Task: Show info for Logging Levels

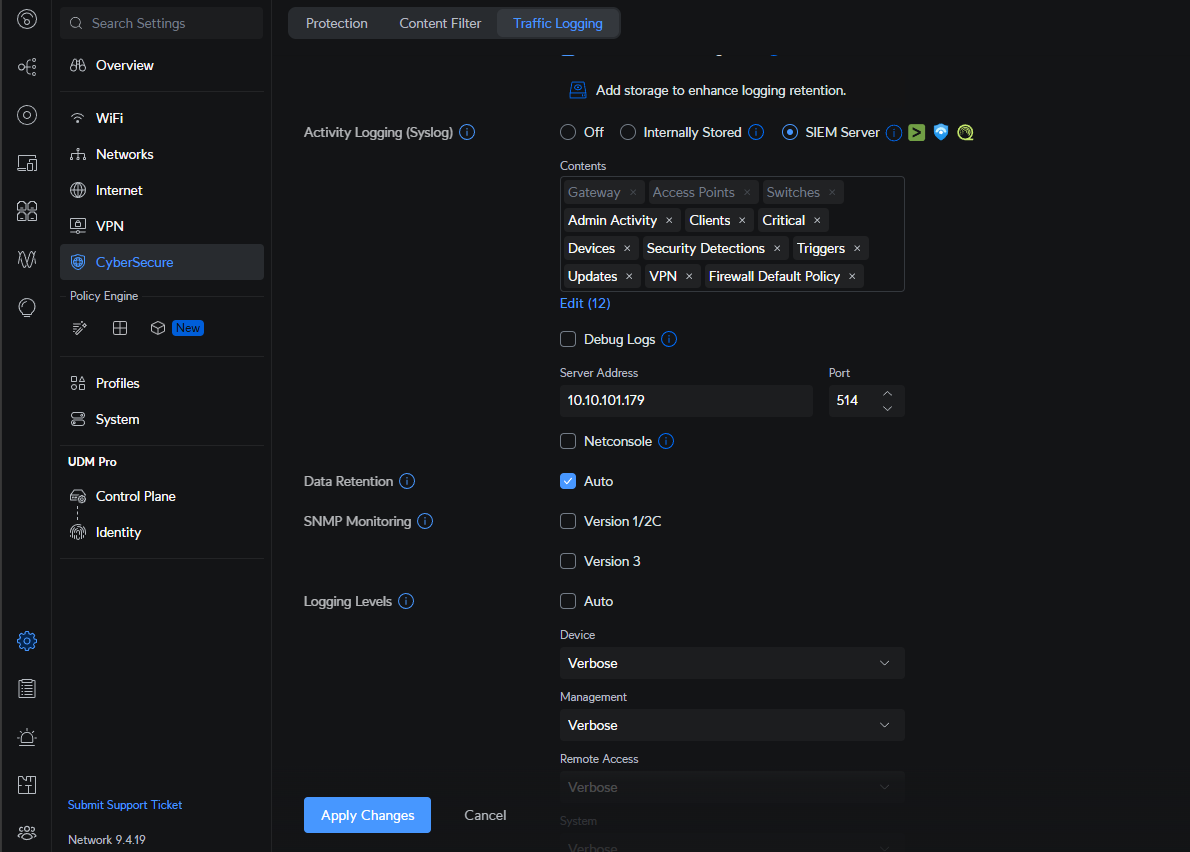Action: 406,601
